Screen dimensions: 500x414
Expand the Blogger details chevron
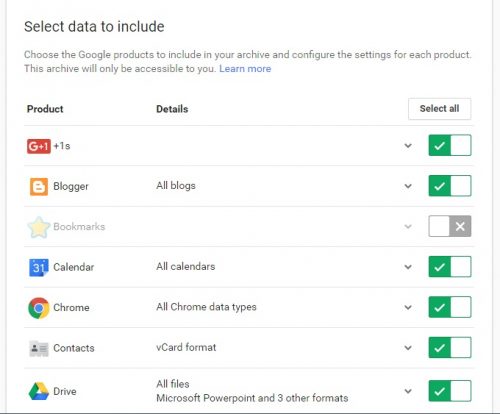pyautogui.click(x=408, y=186)
